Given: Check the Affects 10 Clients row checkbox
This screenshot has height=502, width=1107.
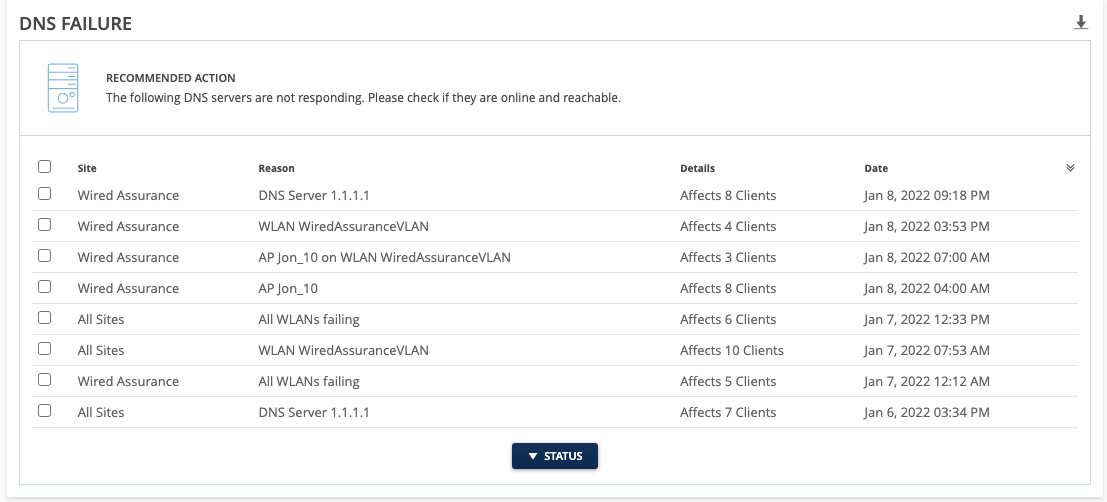Looking at the screenshot, I should pyautogui.click(x=45, y=349).
